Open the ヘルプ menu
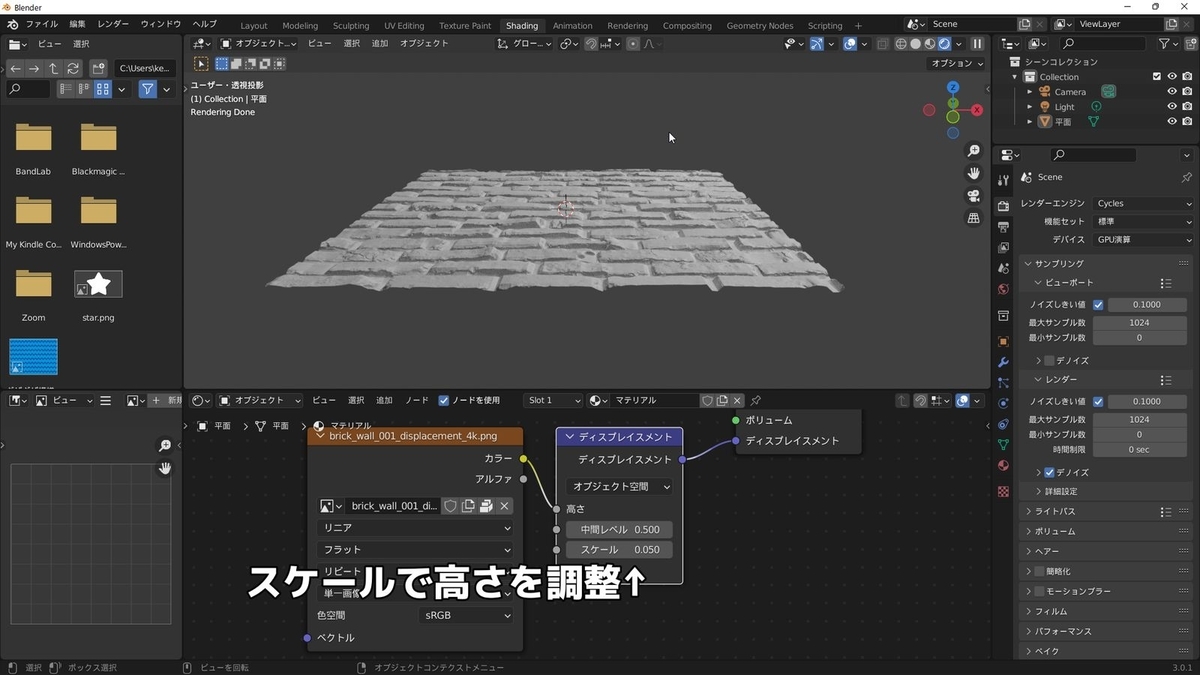The image size is (1200, 675). (x=204, y=23)
